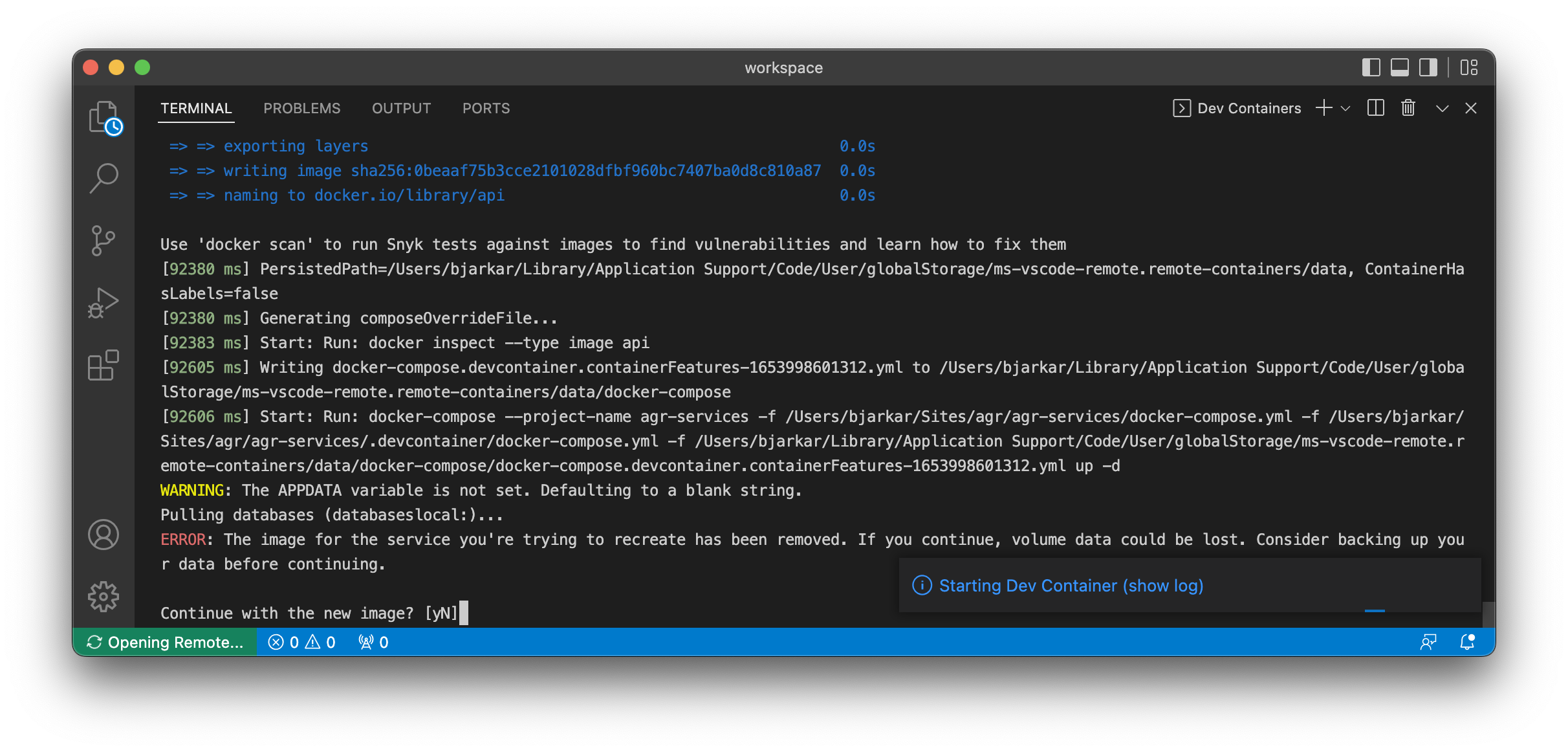Toggle secondary side bar layout button
The height and width of the screenshot is (752, 1568).
click(x=1428, y=67)
